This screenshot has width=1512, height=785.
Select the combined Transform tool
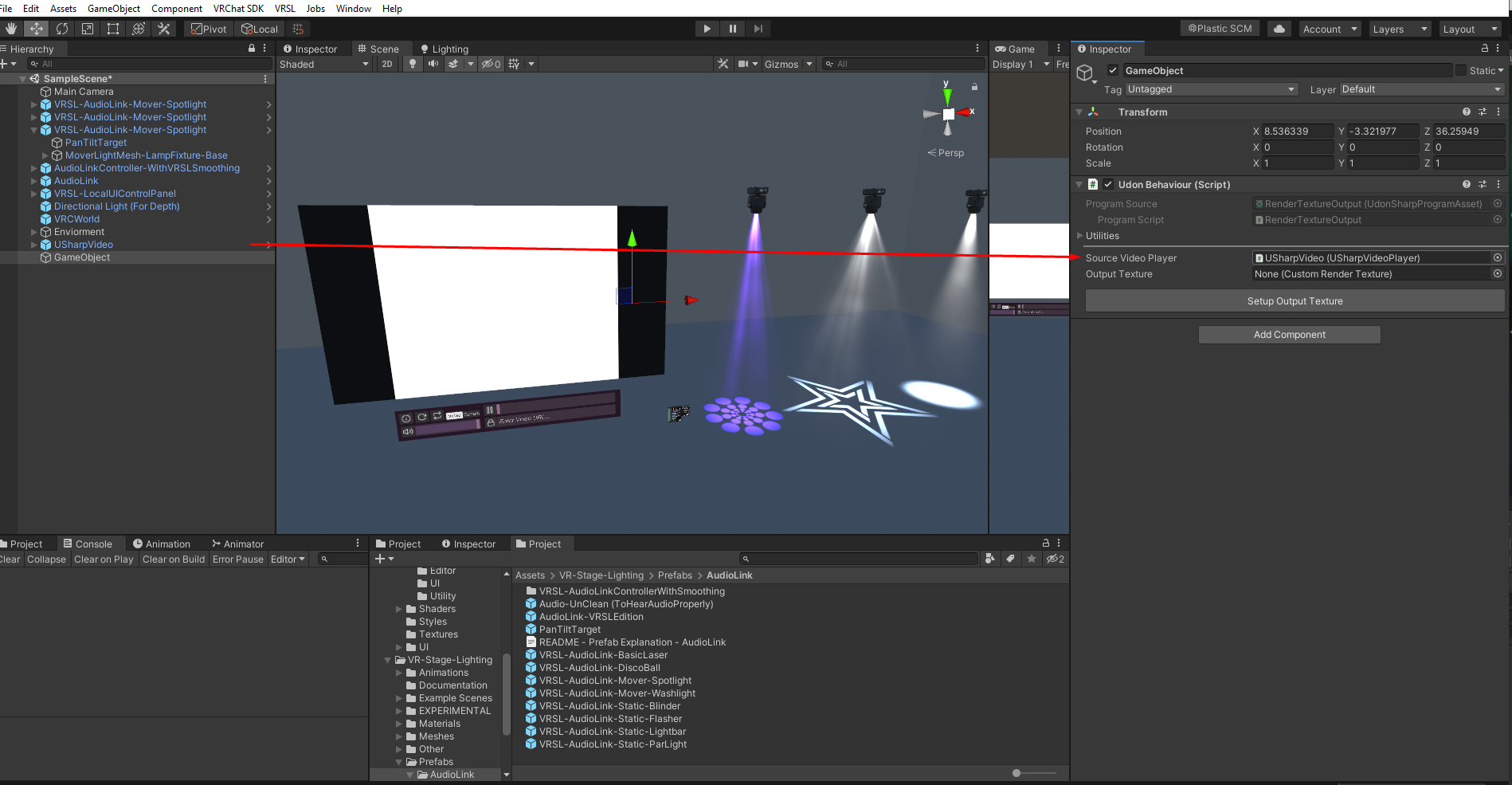[139, 29]
